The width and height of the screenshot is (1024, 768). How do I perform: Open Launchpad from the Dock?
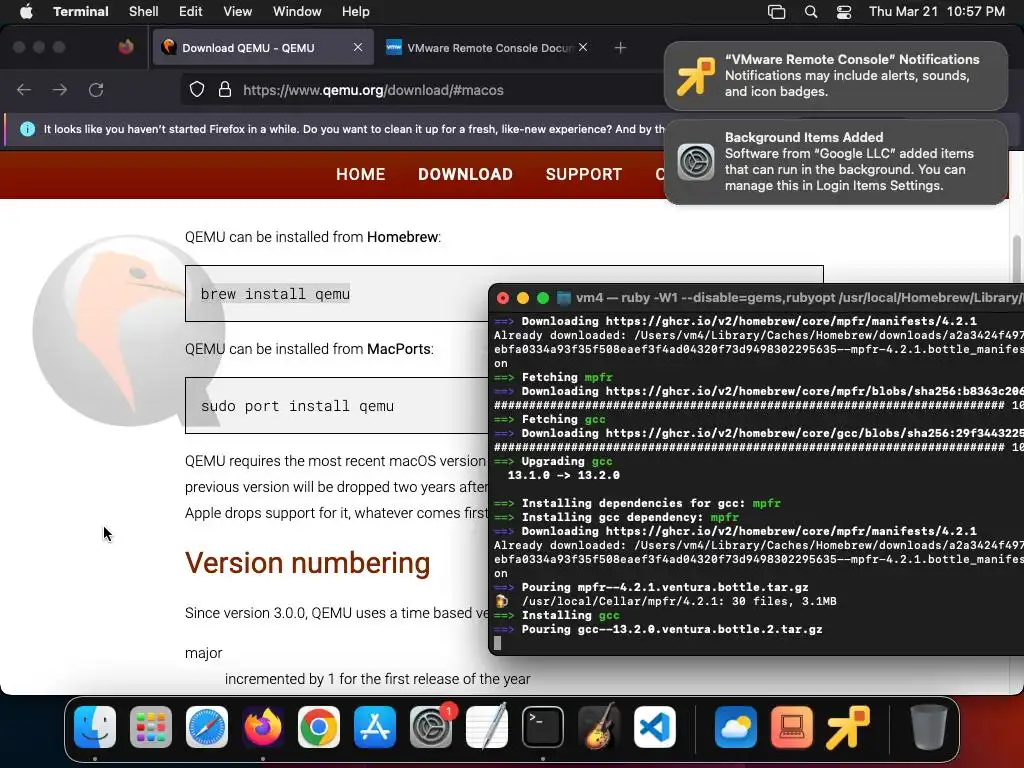click(151, 727)
